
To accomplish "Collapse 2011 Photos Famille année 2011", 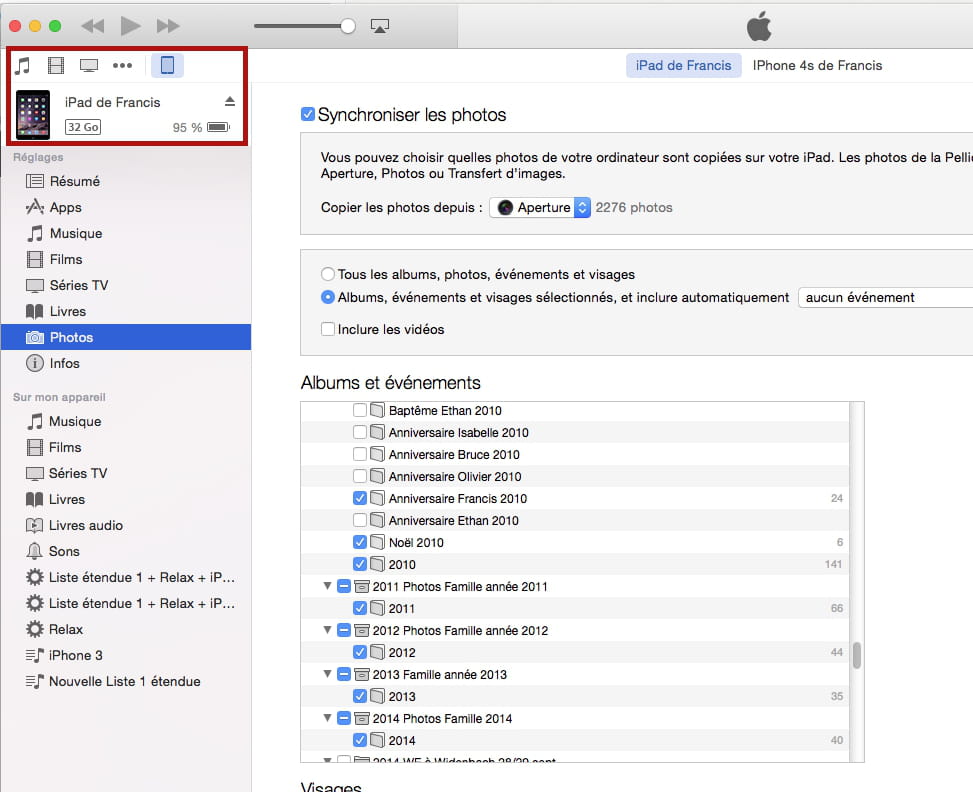I will (x=327, y=586).
